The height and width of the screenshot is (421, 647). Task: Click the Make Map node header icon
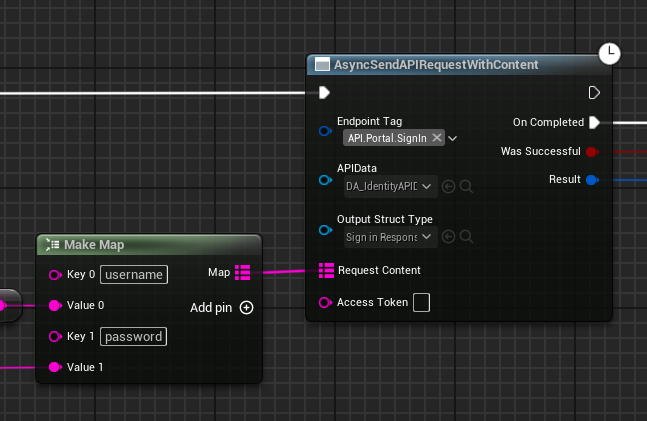[52, 244]
